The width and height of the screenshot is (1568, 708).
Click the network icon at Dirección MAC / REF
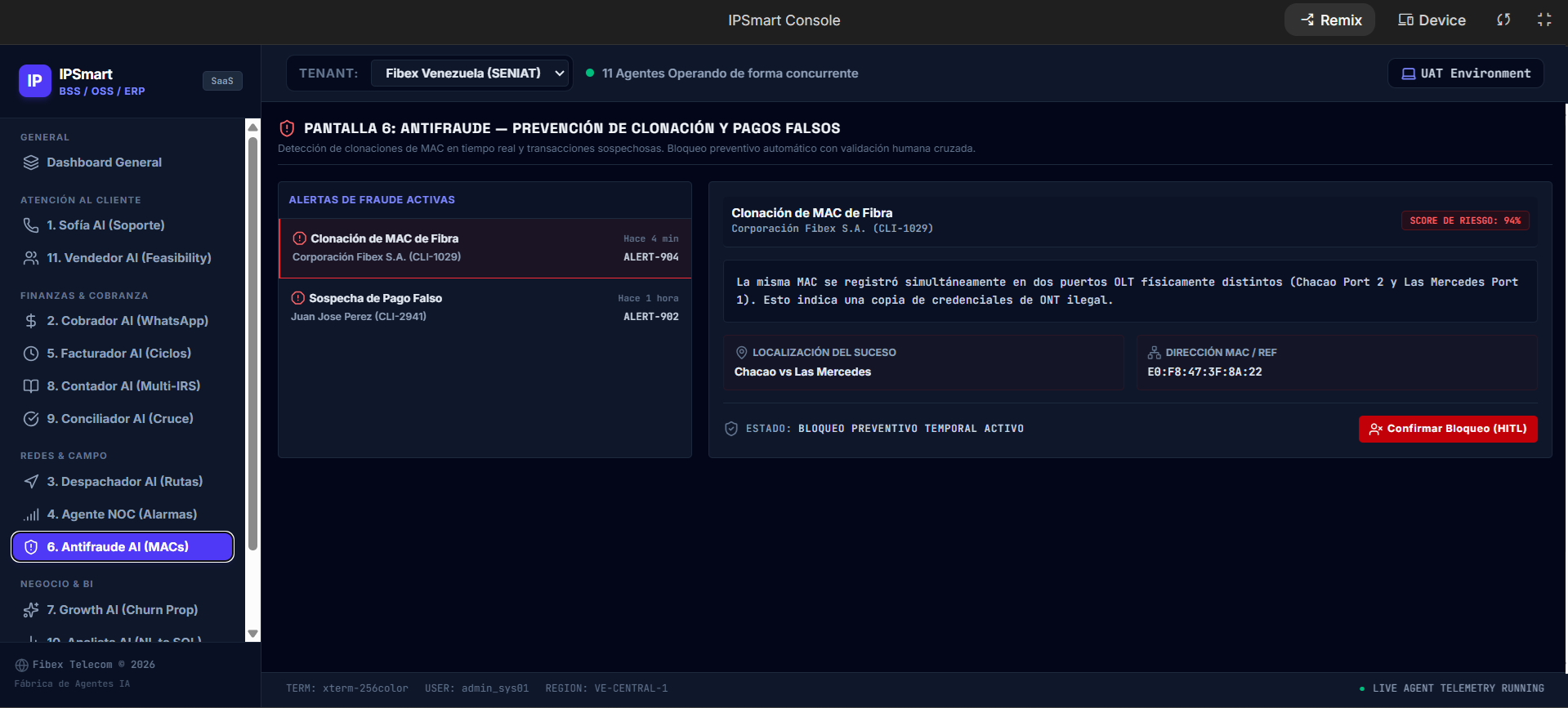point(1155,353)
